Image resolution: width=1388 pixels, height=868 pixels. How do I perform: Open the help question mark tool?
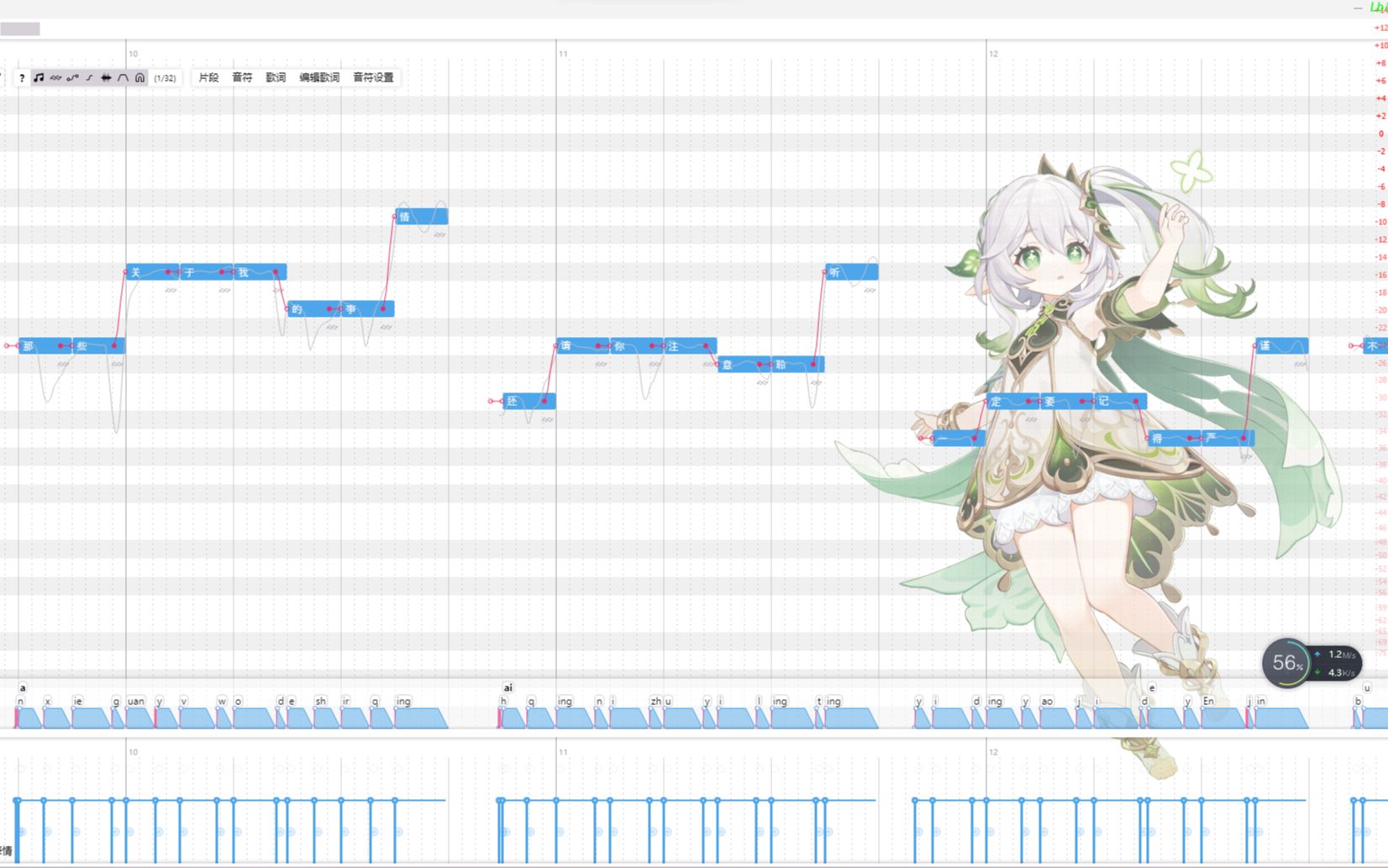[22, 78]
